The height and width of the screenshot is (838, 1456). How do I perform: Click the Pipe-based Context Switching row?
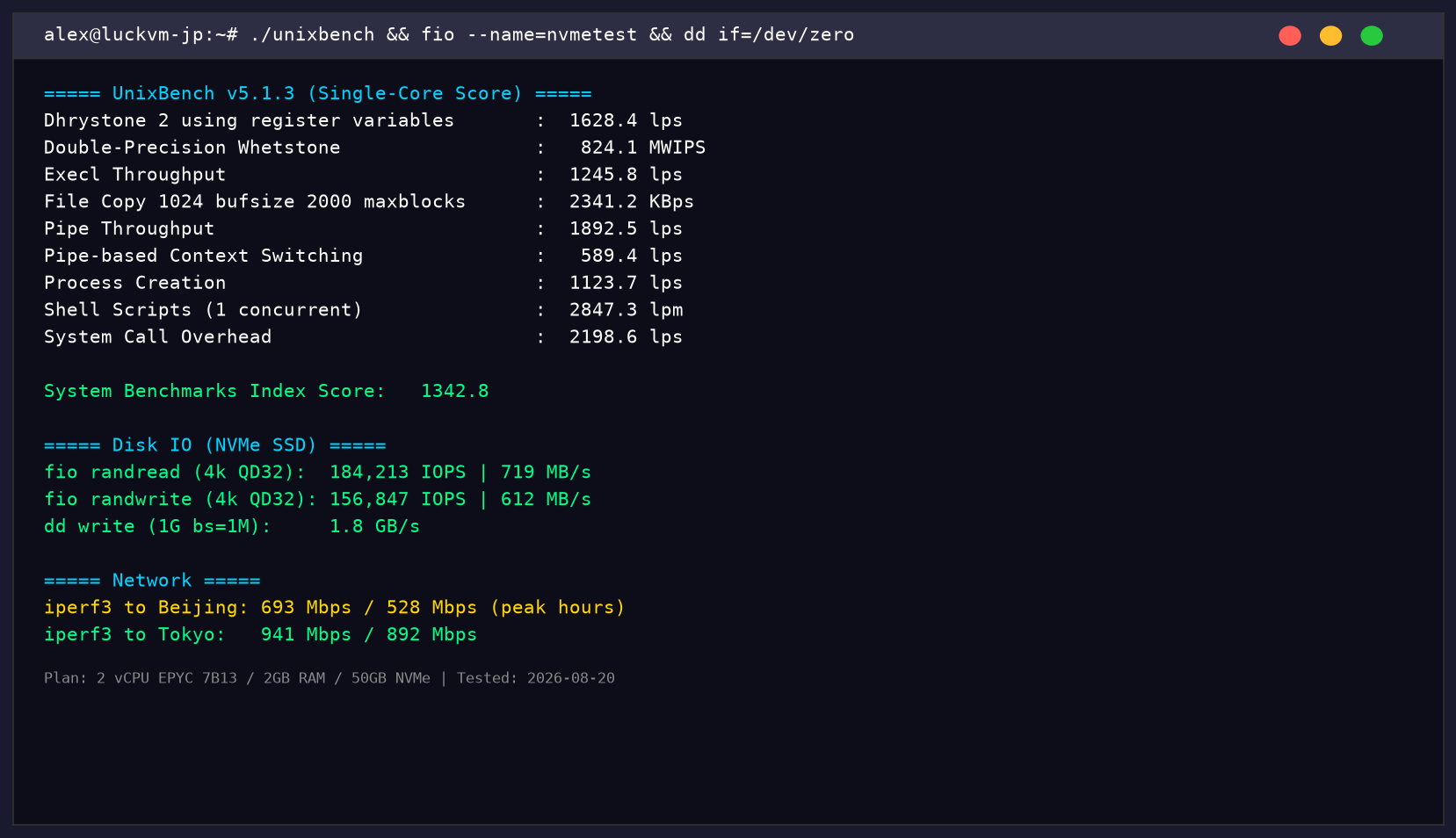363,256
